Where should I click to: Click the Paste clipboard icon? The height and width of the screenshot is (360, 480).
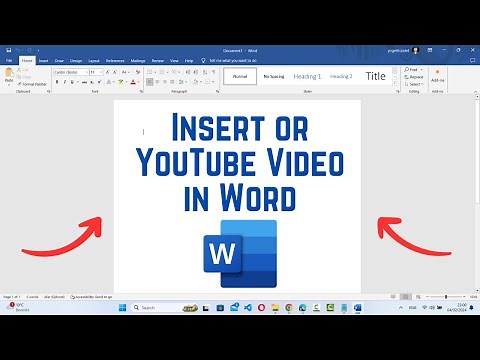[9, 73]
